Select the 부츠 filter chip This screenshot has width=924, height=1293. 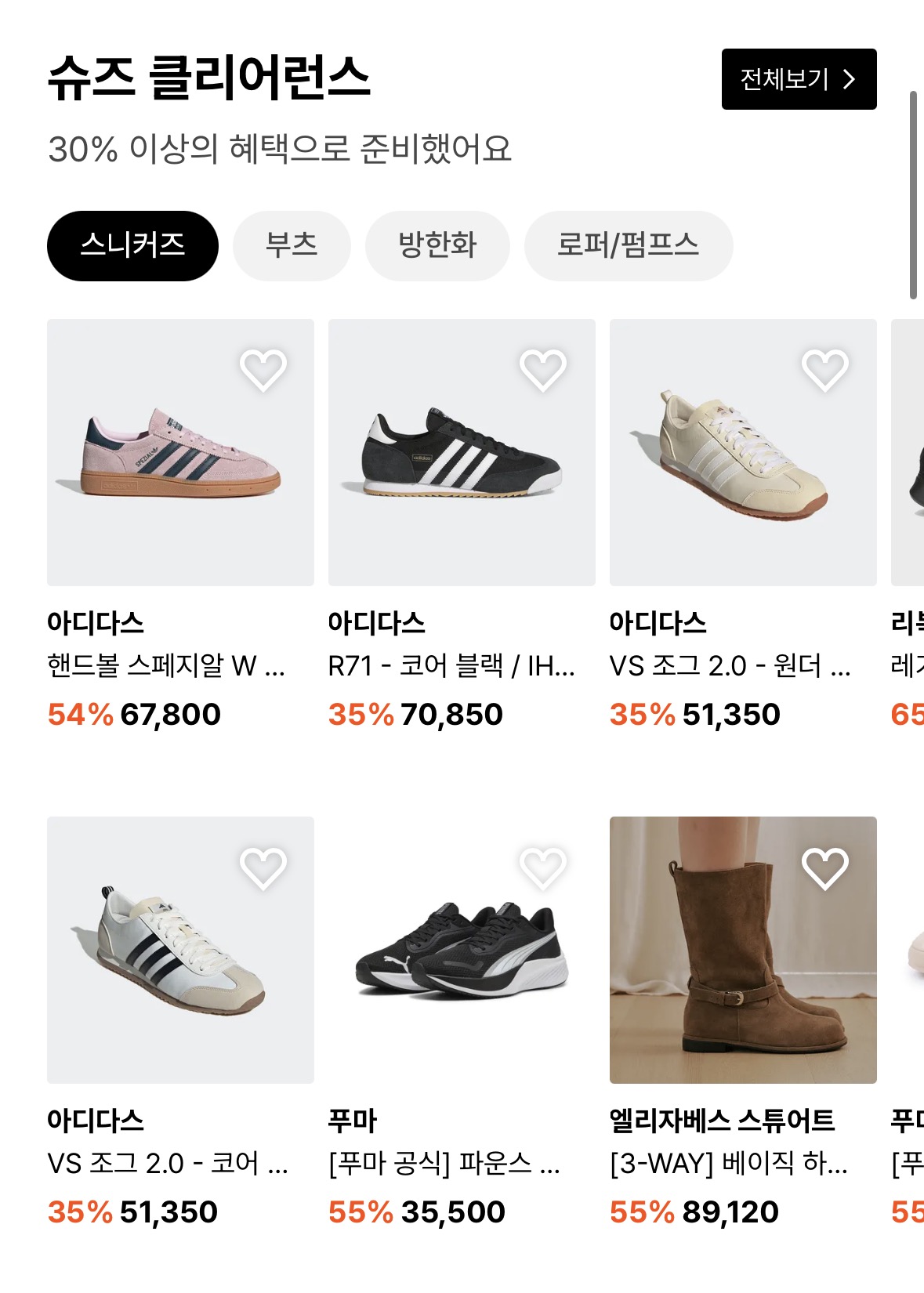pos(290,245)
